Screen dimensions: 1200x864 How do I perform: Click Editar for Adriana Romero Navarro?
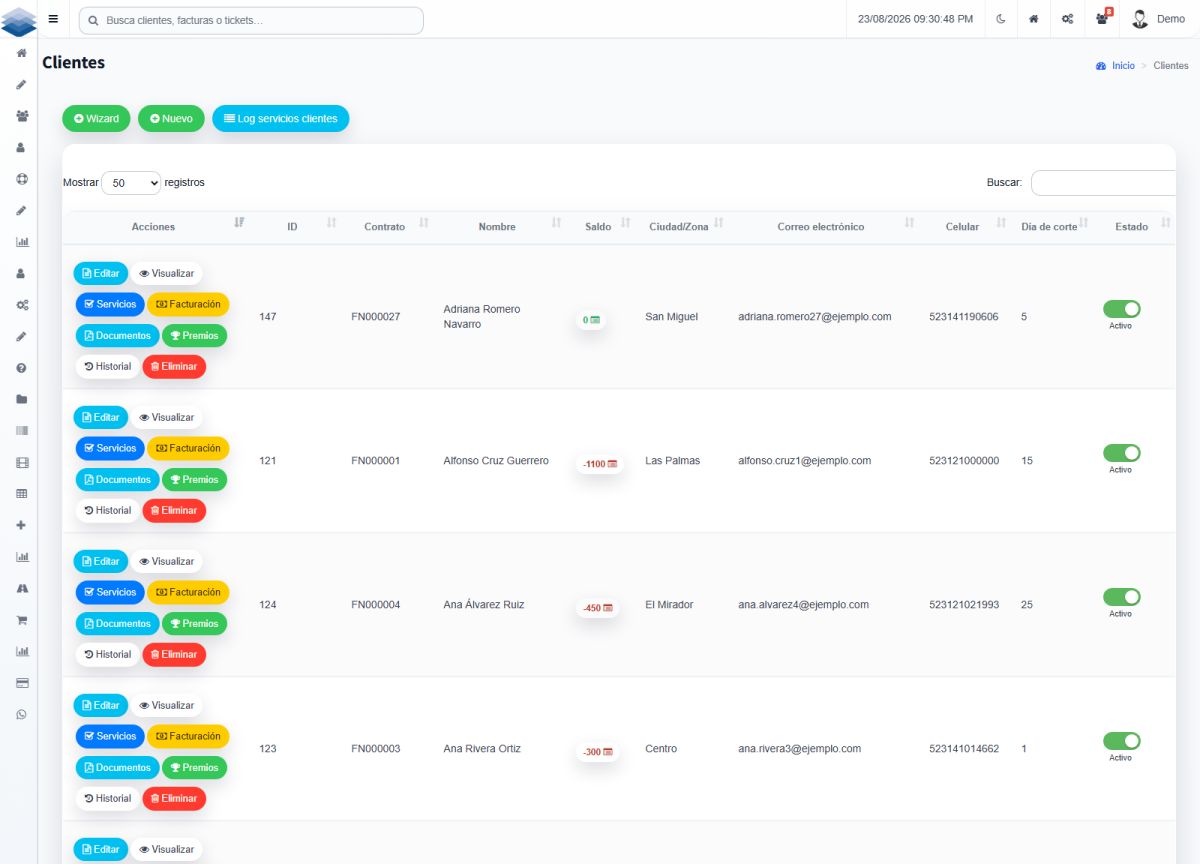pos(101,273)
